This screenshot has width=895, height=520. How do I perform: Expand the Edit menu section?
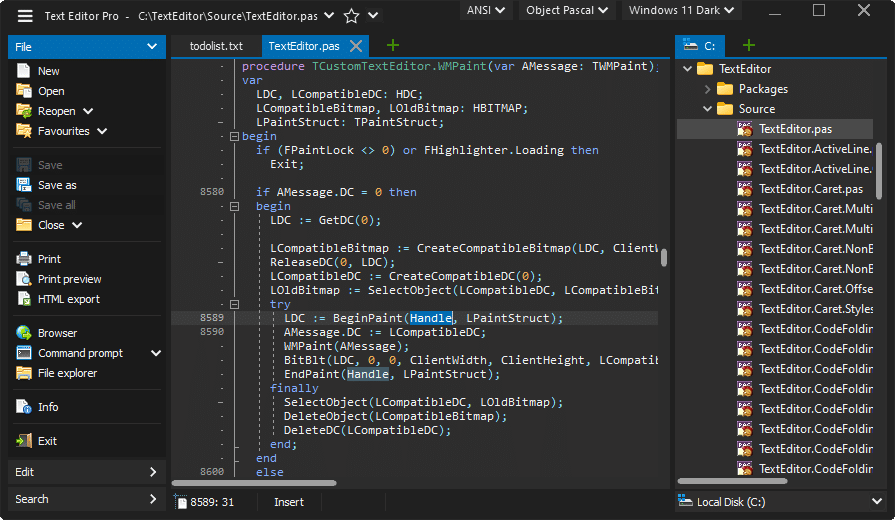[x=85, y=472]
